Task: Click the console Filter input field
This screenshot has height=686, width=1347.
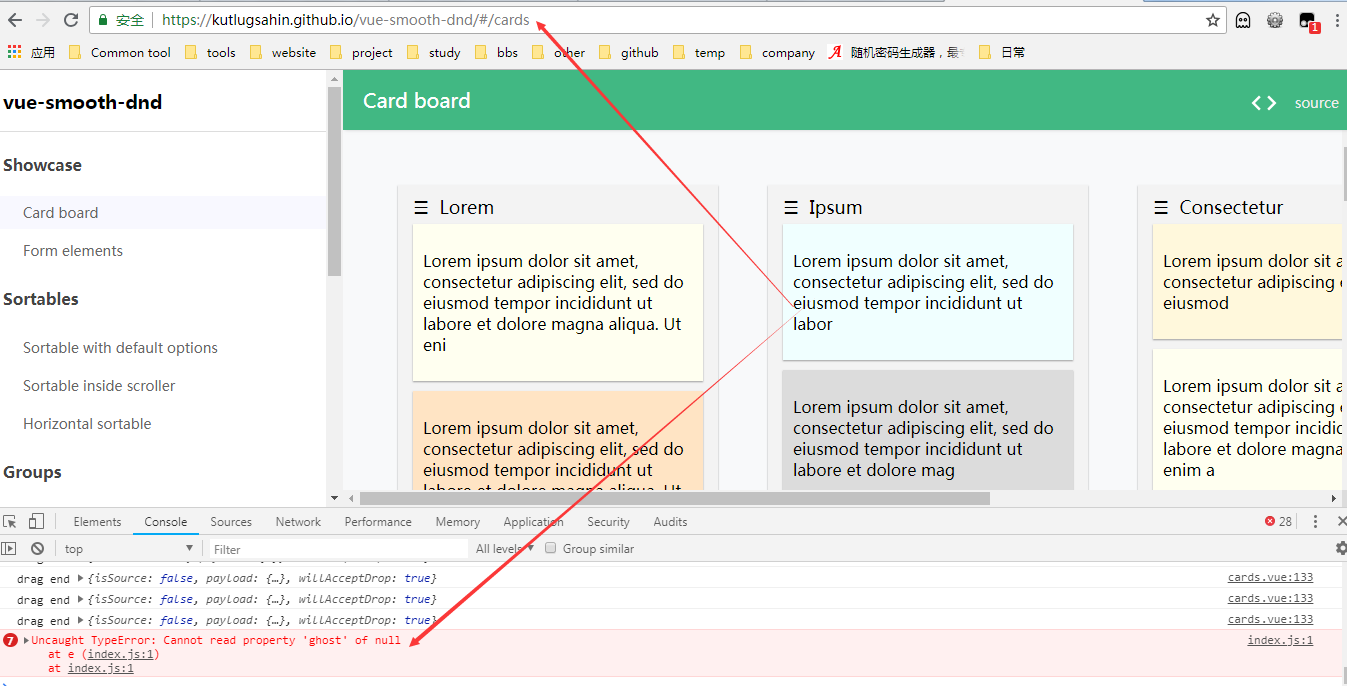Action: [x=338, y=549]
